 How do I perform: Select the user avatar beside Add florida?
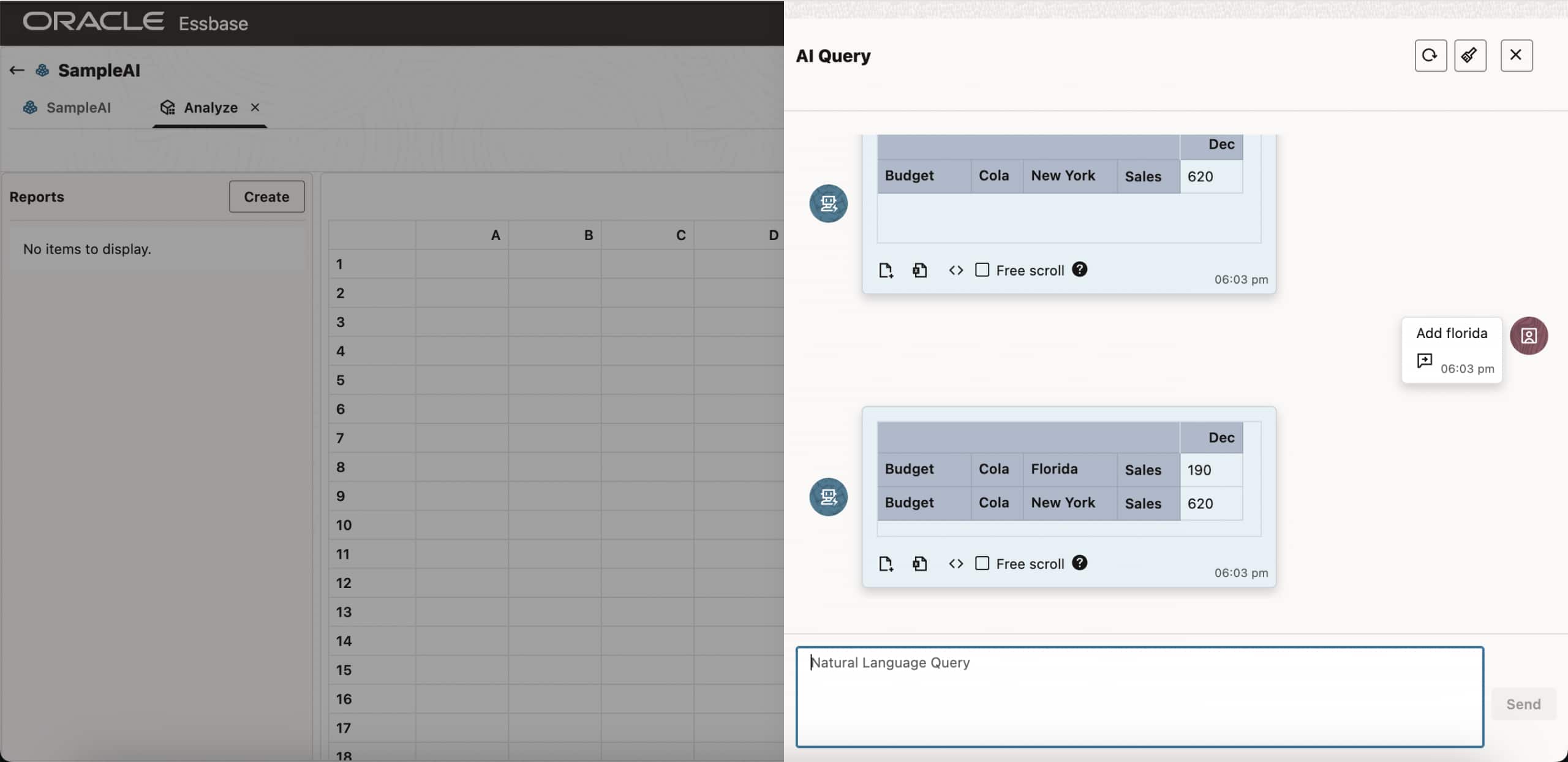pos(1529,336)
